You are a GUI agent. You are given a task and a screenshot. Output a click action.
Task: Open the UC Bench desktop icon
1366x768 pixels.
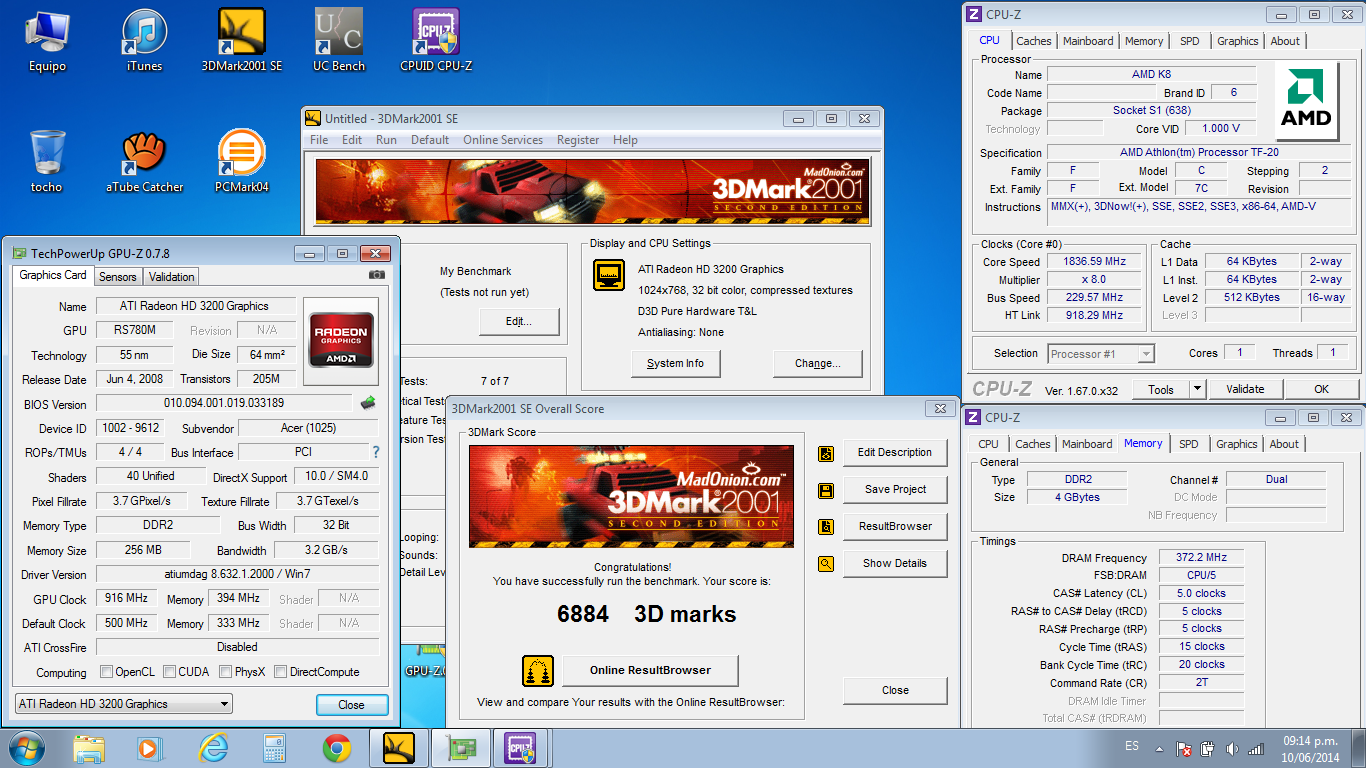[339, 41]
